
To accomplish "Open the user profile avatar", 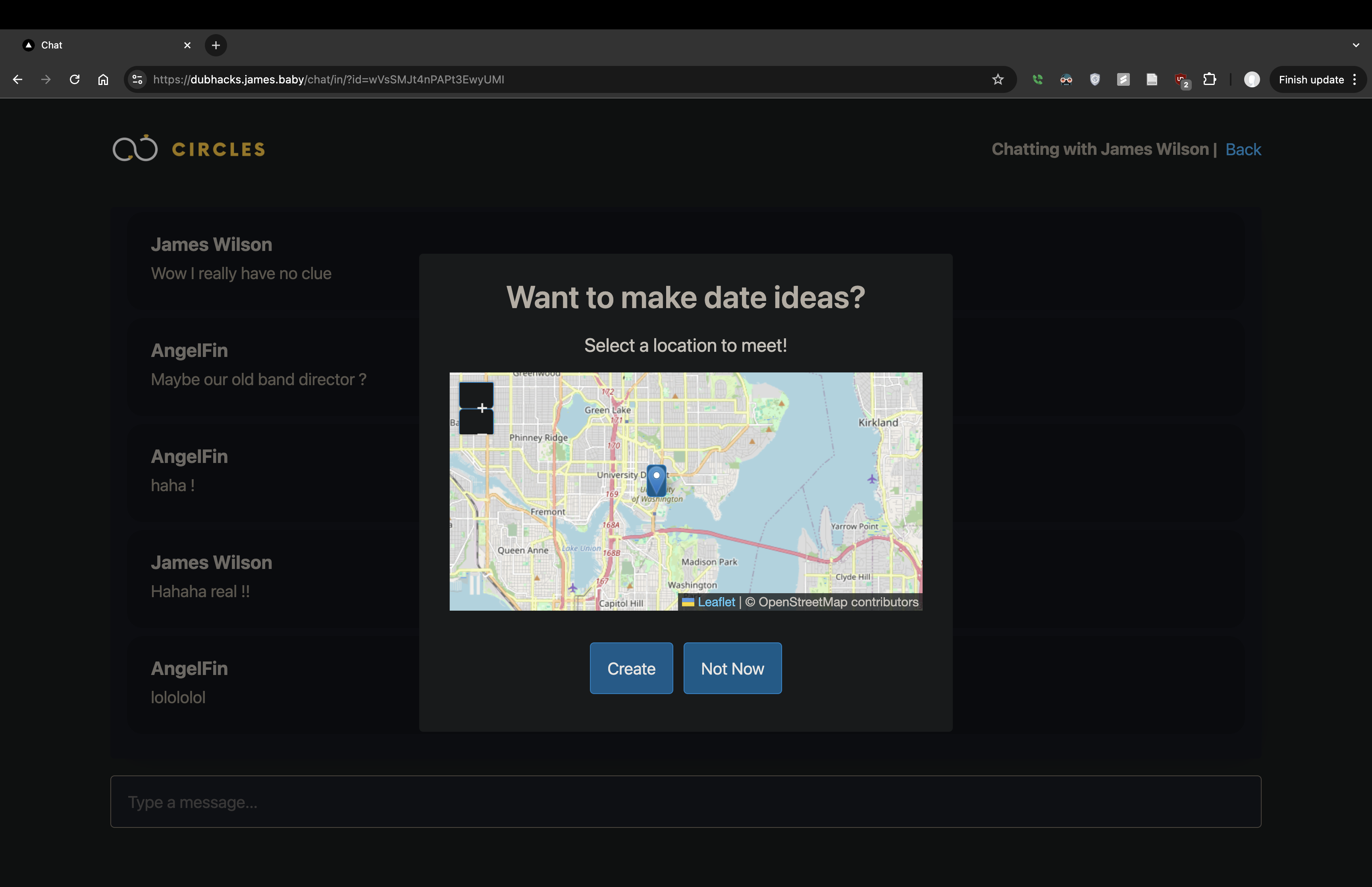I will coord(1252,79).
